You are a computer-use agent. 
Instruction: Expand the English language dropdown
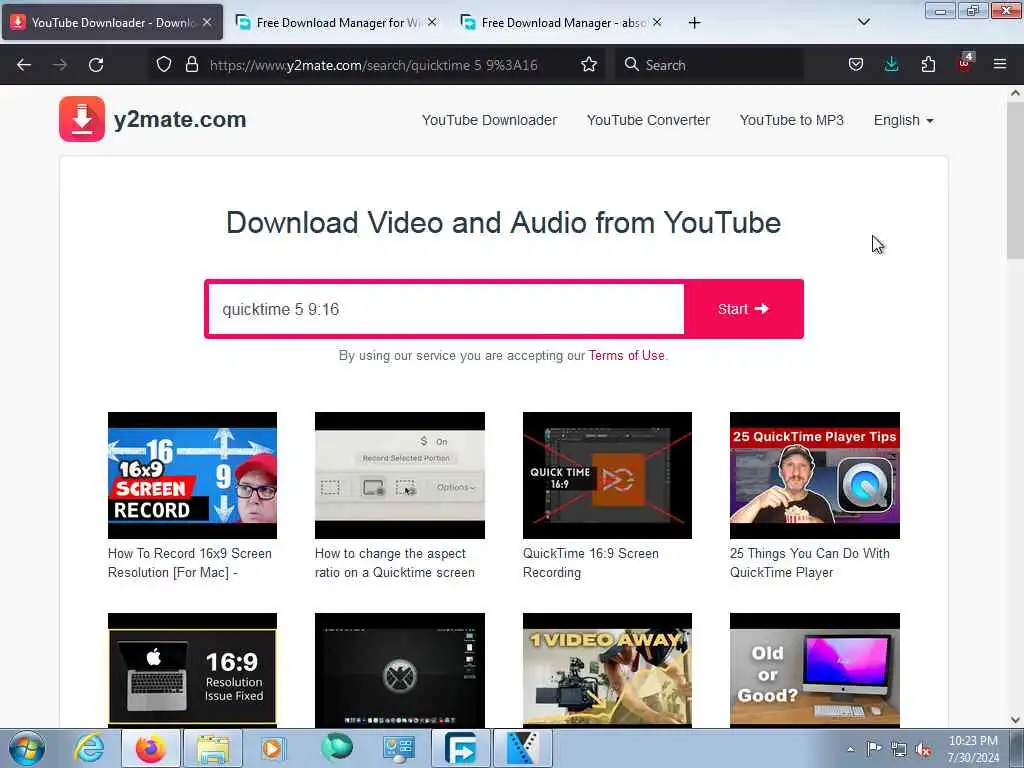tap(903, 120)
